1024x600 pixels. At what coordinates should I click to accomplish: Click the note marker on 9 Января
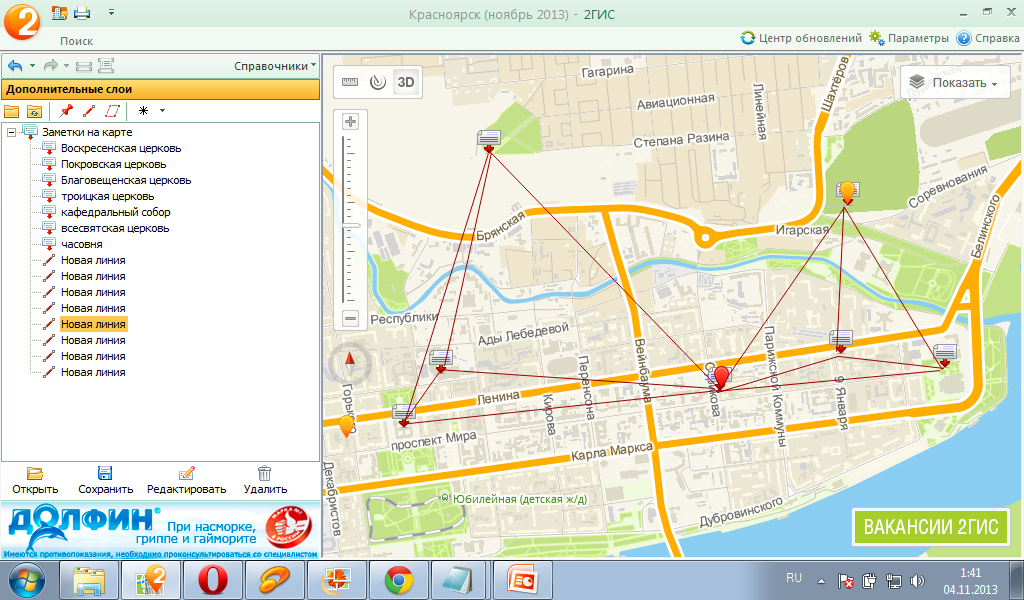point(840,340)
